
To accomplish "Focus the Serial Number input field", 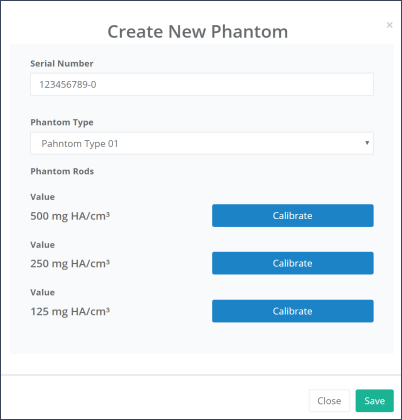I will coord(202,84).
